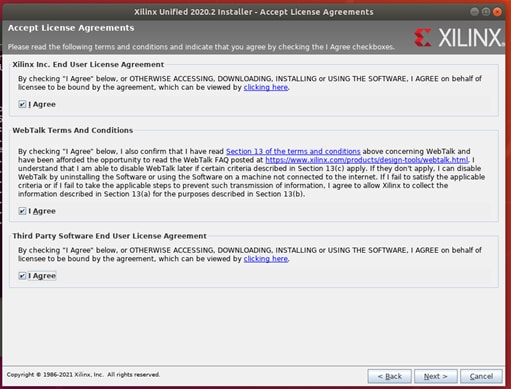Follow the webtalk.html FAQ URL link
The image size is (511, 389).
coord(367,160)
